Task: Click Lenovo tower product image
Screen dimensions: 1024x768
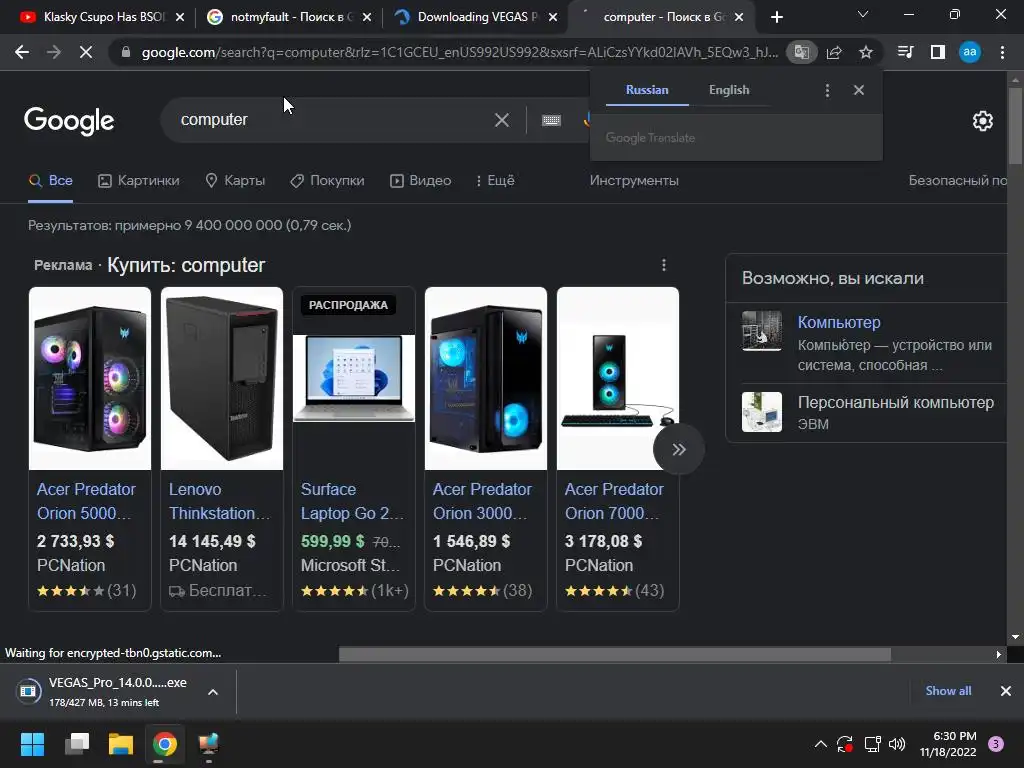Action: click(x=222, y=378)
